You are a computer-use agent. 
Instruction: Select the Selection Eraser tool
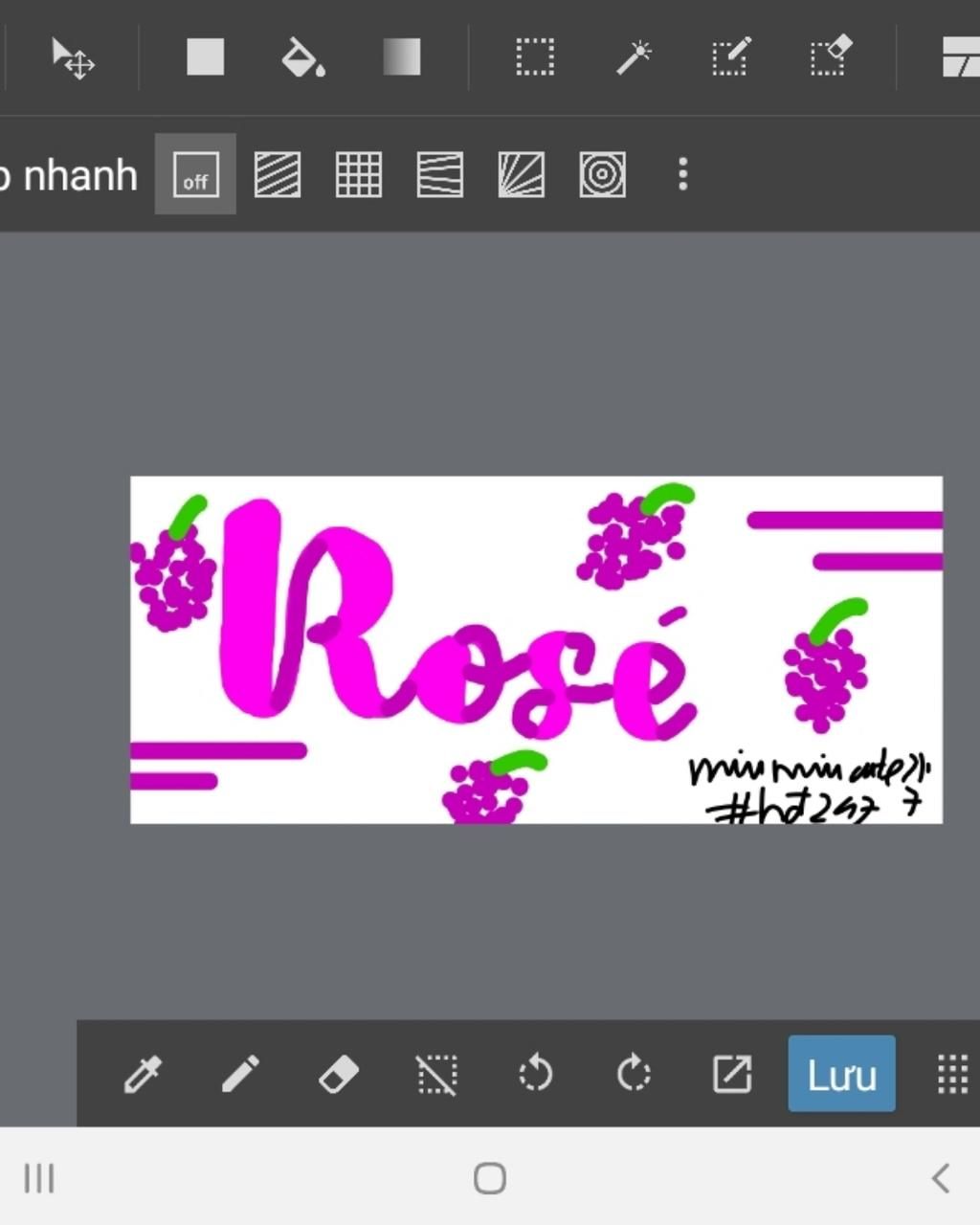pos(829,57)
